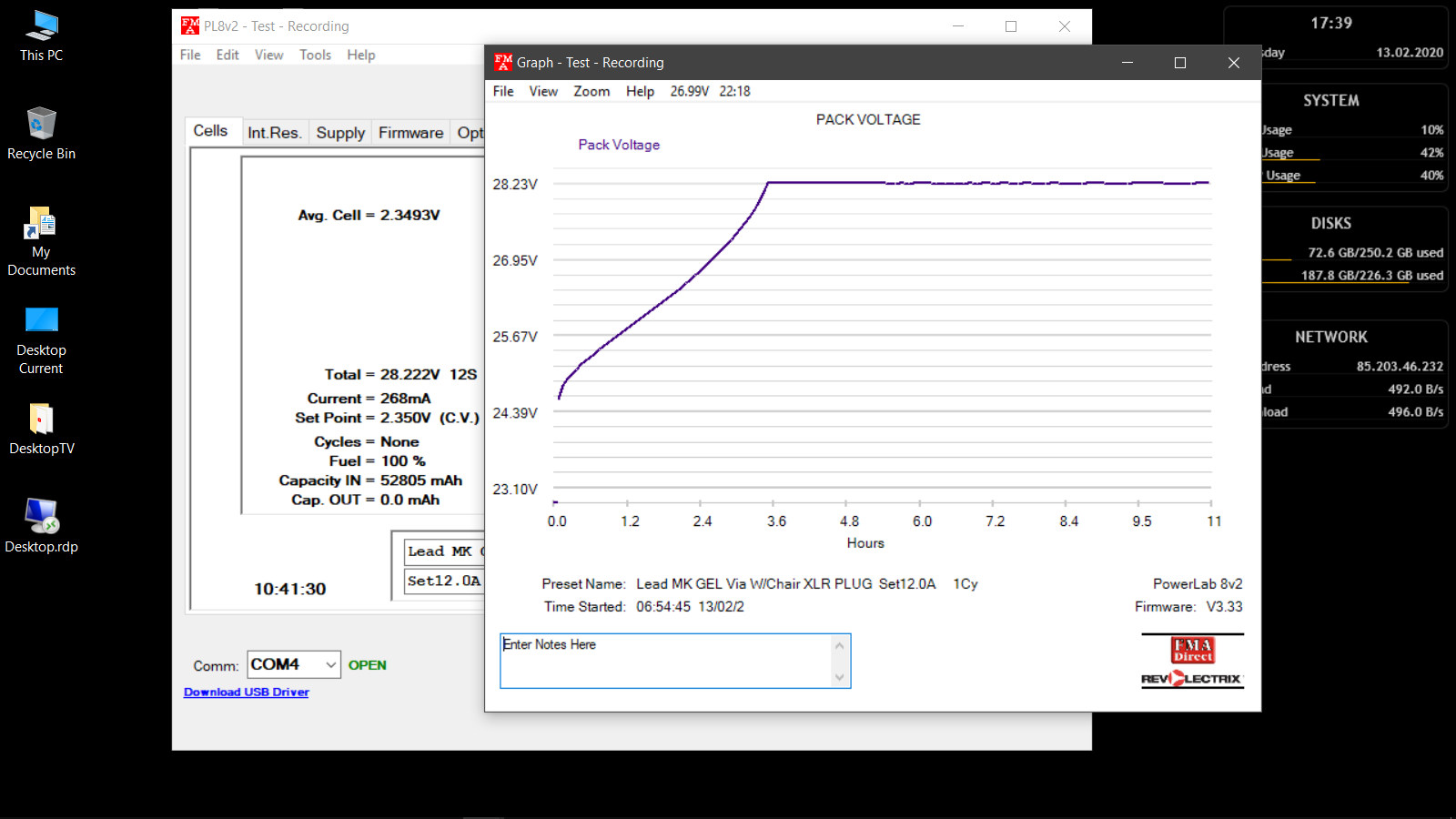Open the Help menu in Graph window
This screenshot has width=1456, height=819.
point(640,91)
